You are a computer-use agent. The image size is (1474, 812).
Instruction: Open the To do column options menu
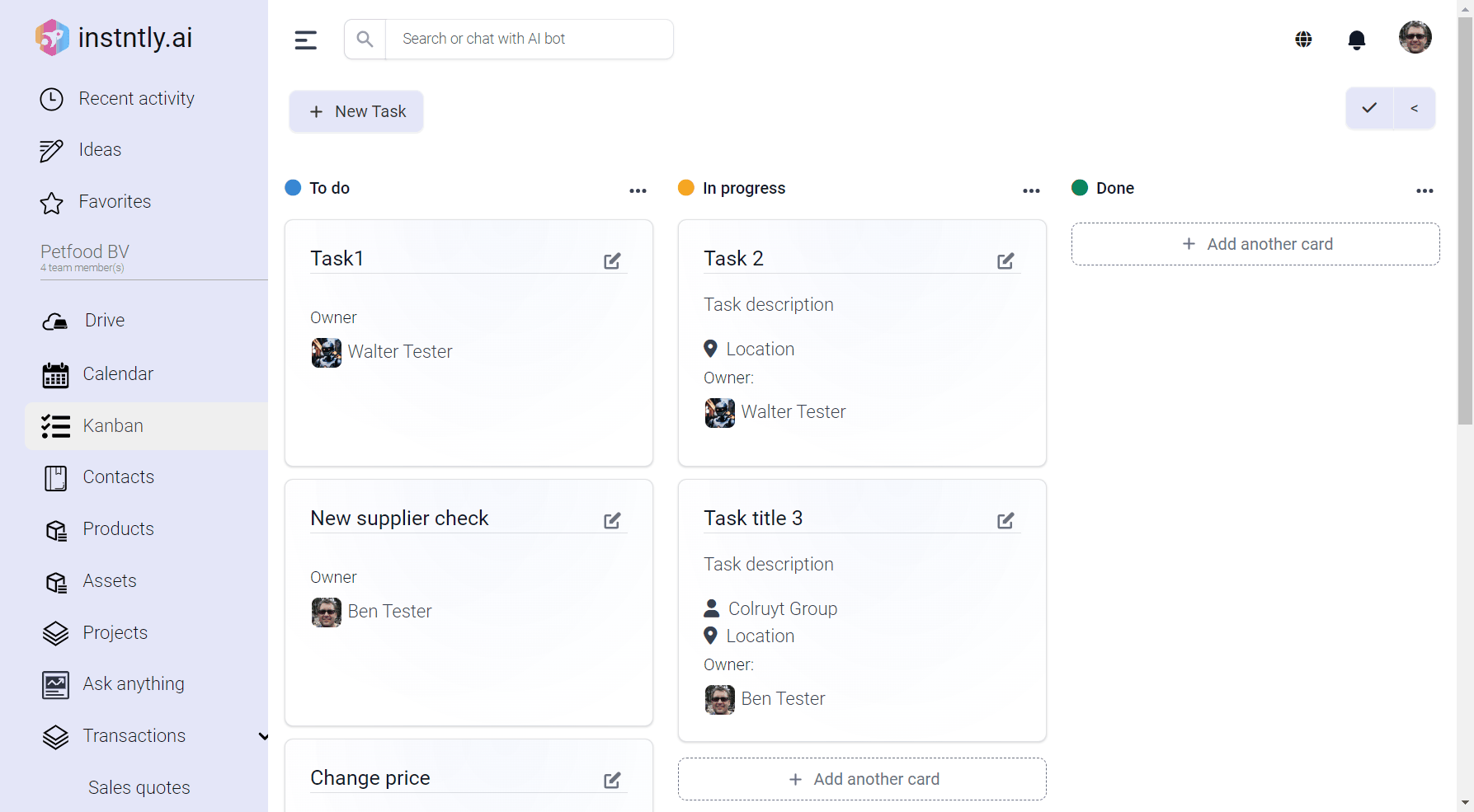(638, 190)
